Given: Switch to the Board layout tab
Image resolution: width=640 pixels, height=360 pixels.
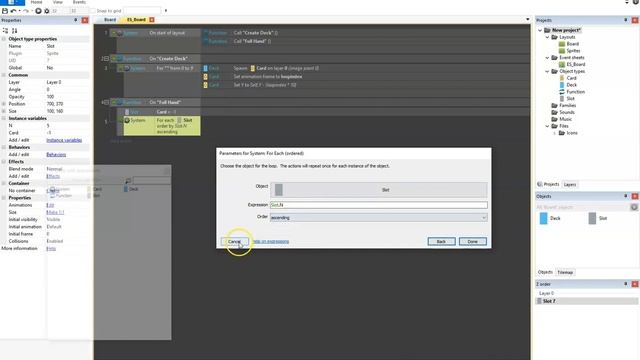Looking at the screenshot, I should click(109, 20).
